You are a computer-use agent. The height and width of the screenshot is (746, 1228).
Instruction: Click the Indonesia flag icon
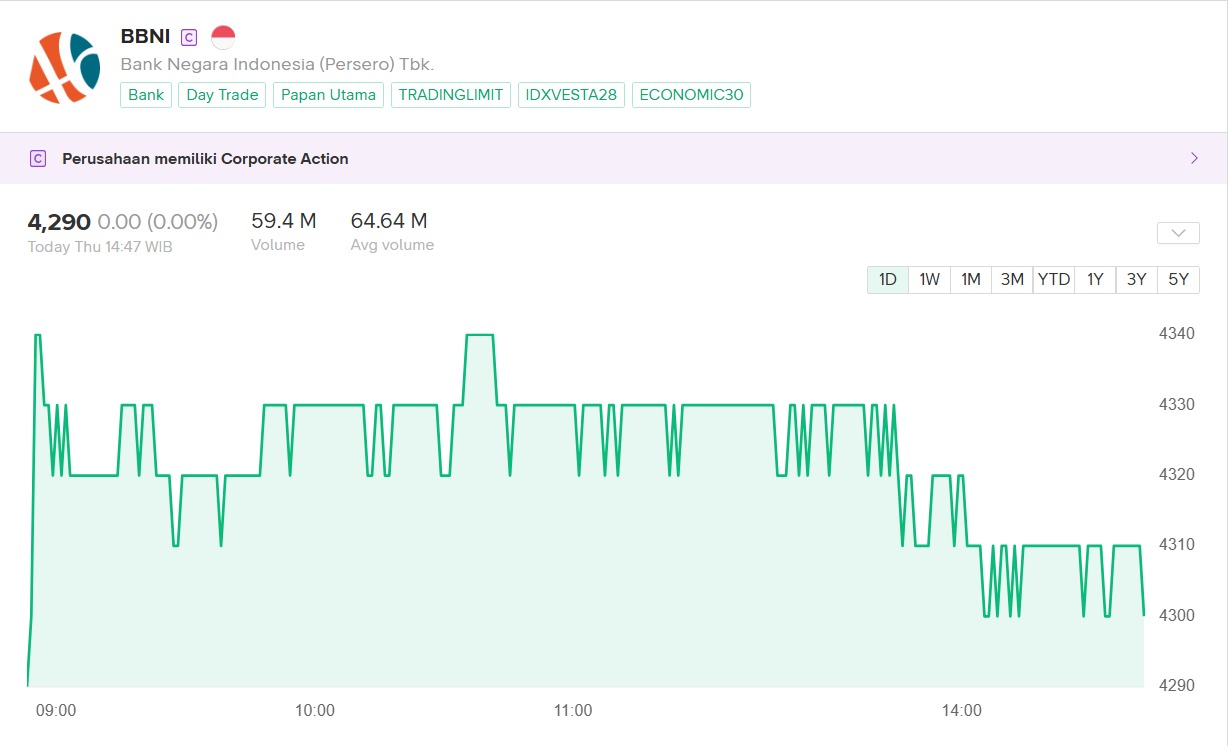(223, 38)
